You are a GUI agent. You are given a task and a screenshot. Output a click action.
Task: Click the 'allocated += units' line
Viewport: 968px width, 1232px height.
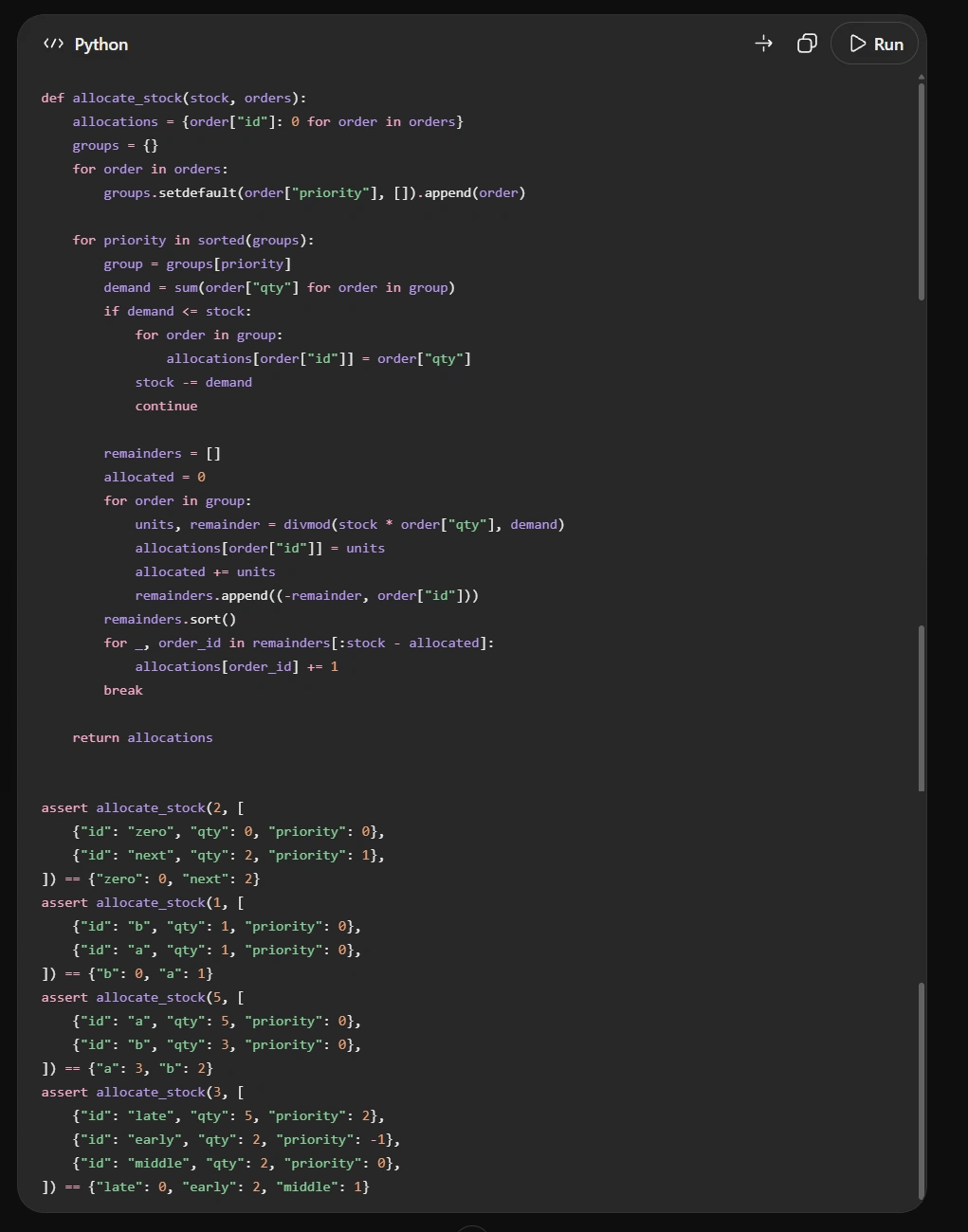pyautogui.click(x=205, y=571)
